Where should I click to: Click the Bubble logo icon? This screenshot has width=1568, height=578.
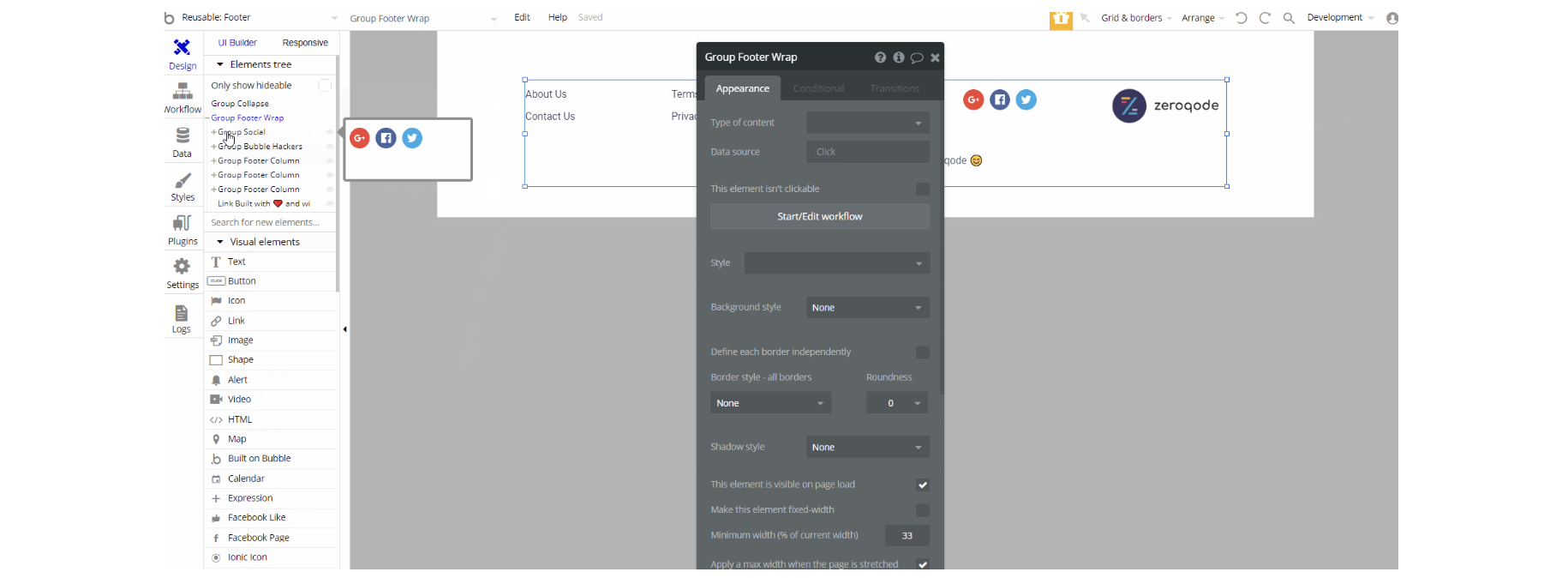point(170,18)
